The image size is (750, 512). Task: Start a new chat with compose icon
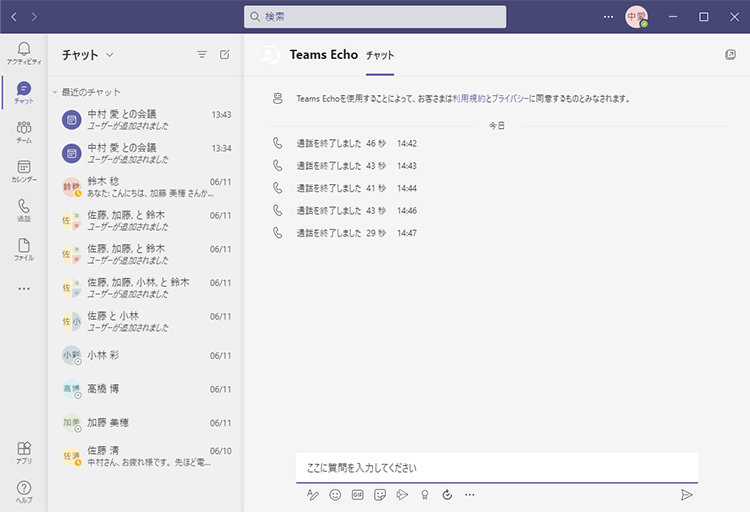tap(224, 55)
